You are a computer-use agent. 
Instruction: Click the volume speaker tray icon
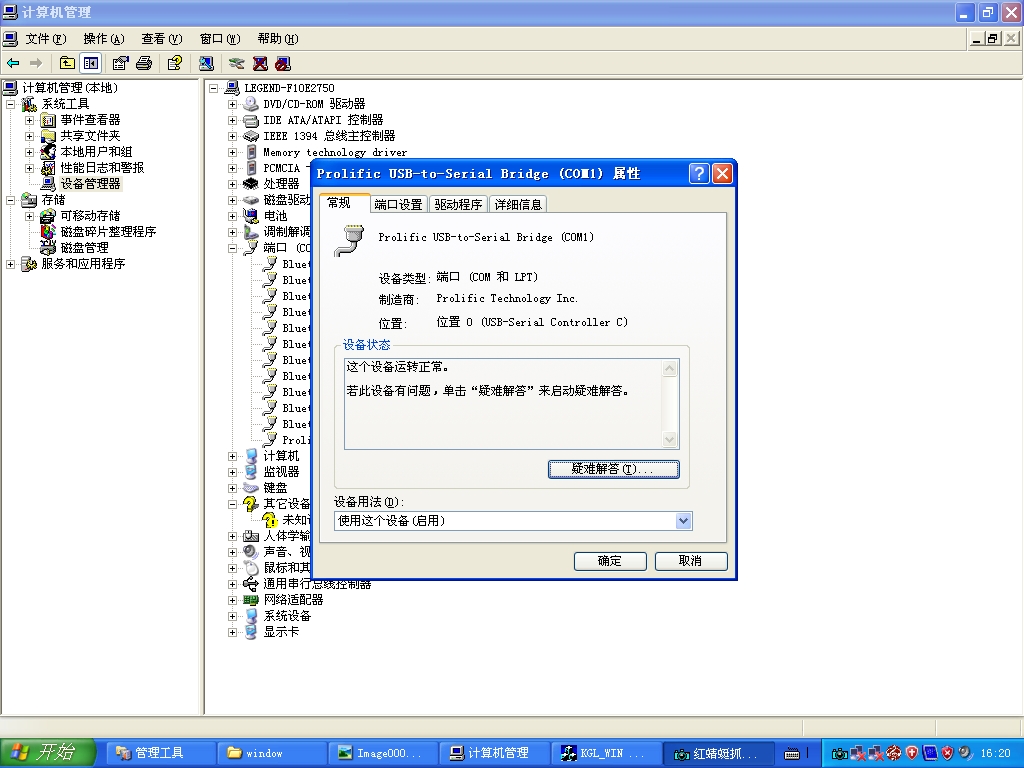pos(964,753)
